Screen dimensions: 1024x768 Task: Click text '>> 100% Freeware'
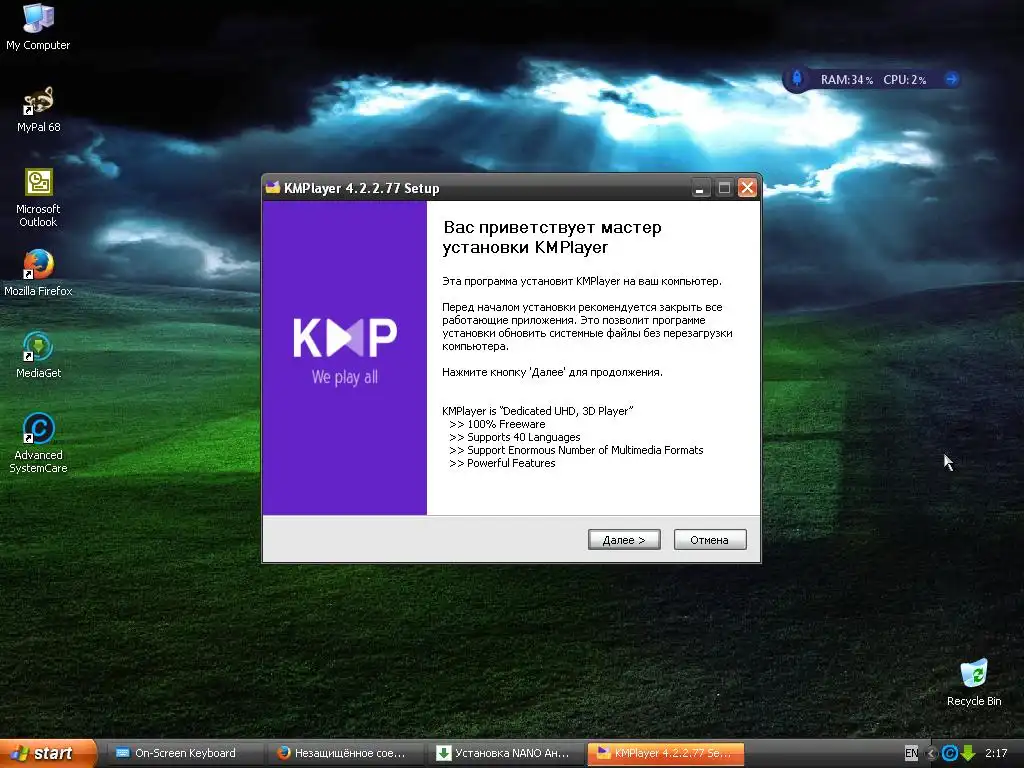pos(497,424)
